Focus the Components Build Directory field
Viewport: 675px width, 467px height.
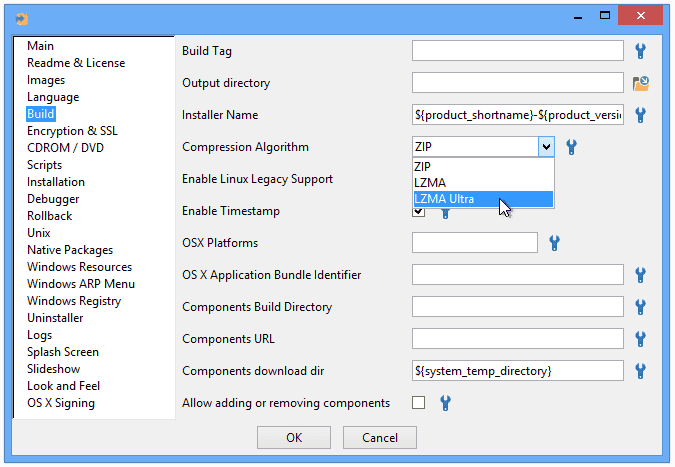518,307
